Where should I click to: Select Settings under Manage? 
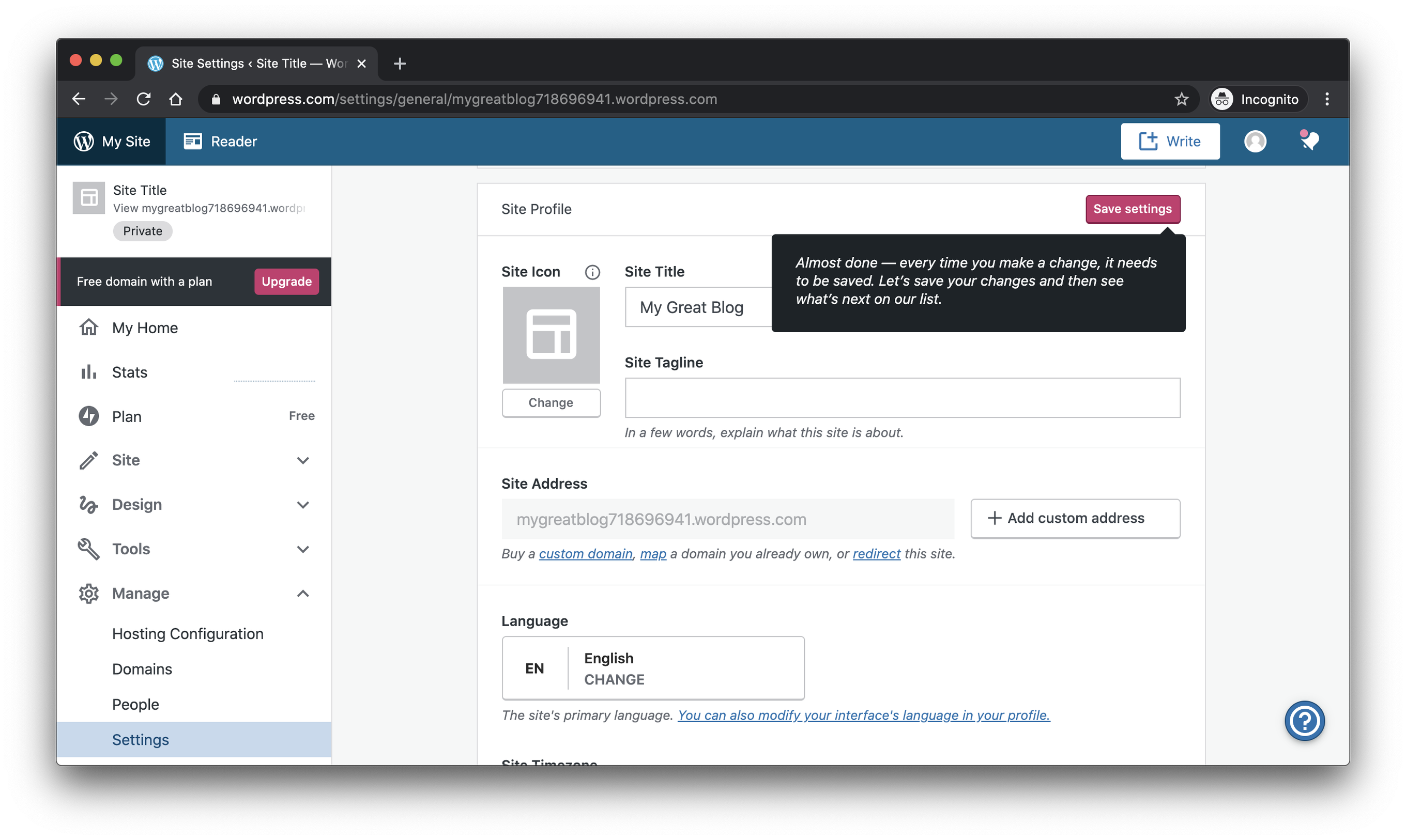click(x=194, y=739)
